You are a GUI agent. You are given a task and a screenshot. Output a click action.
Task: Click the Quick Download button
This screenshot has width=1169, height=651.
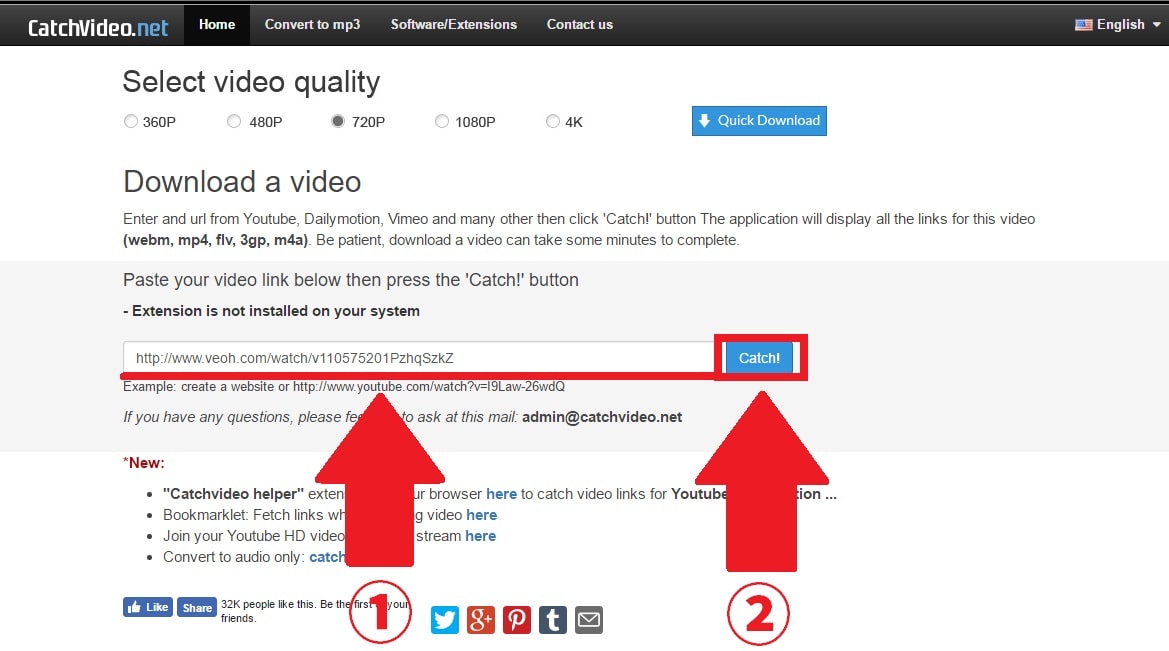[x=759, y=121]
